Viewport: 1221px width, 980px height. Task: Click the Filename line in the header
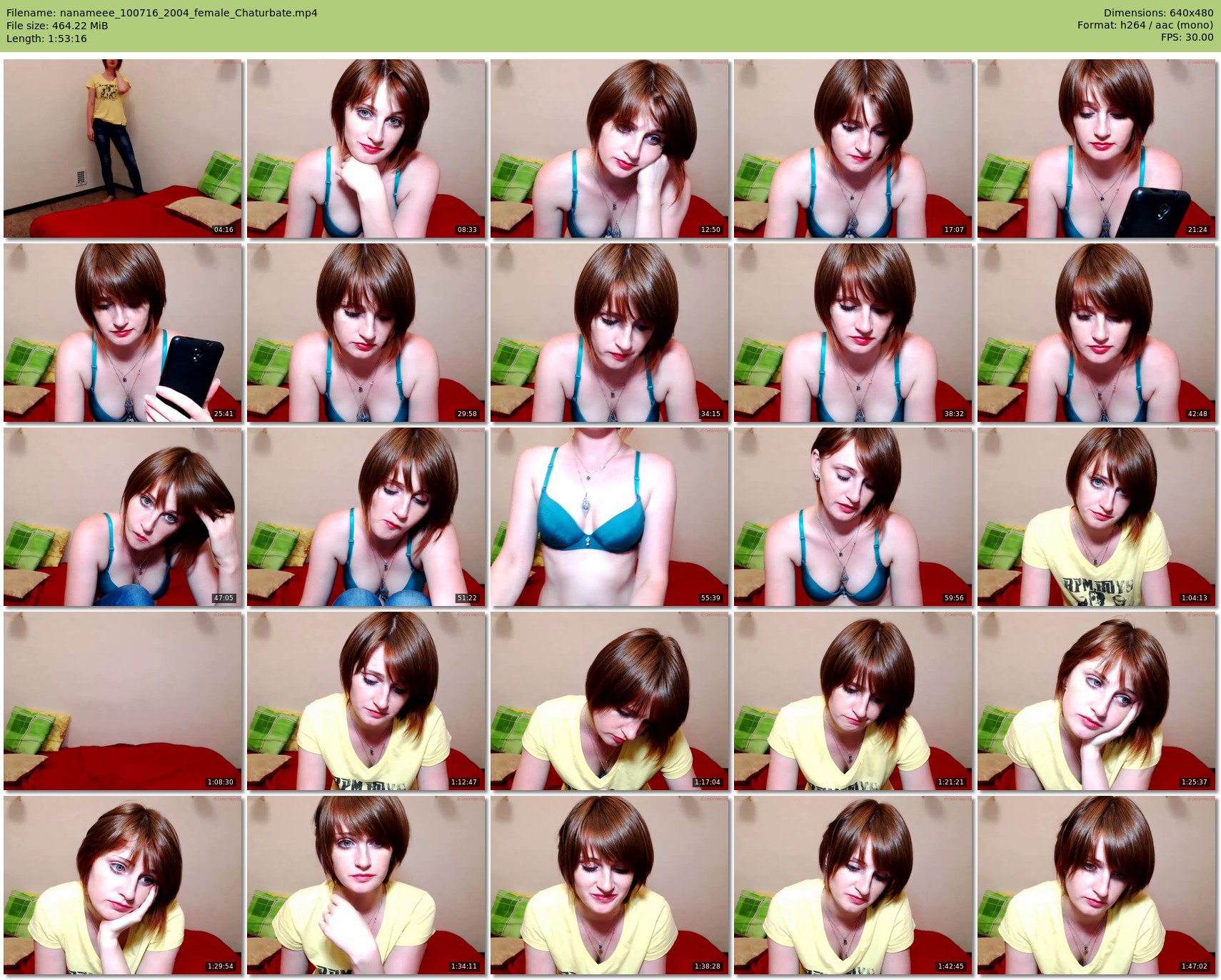point(162,13)
